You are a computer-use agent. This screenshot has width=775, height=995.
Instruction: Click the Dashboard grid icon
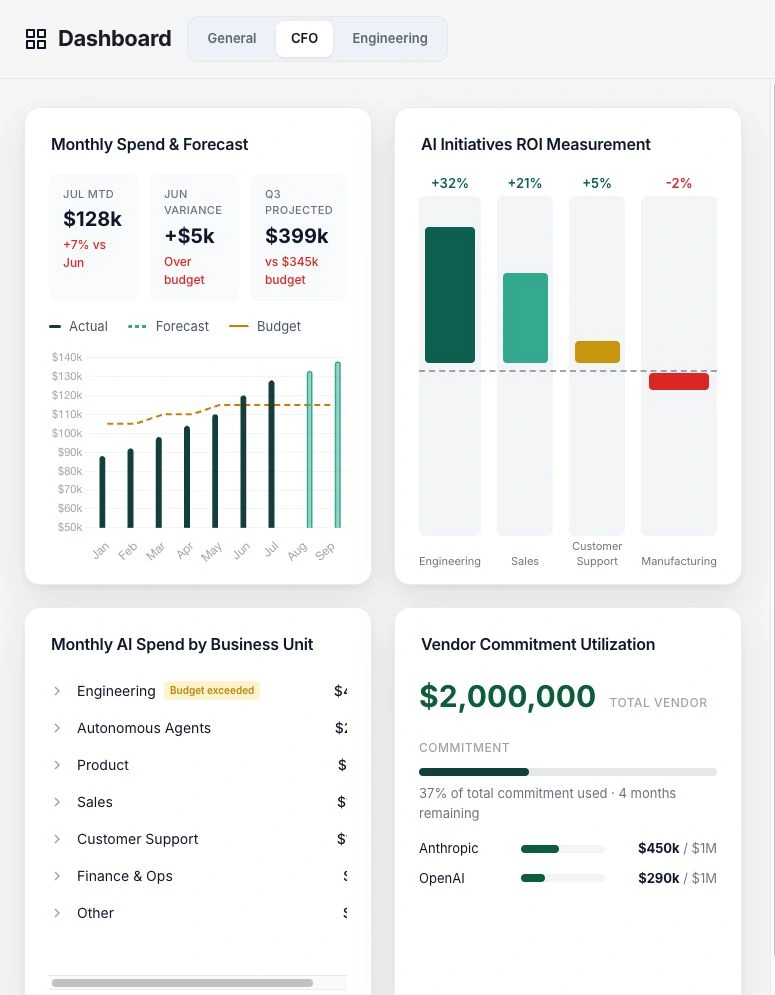point(36,39)
